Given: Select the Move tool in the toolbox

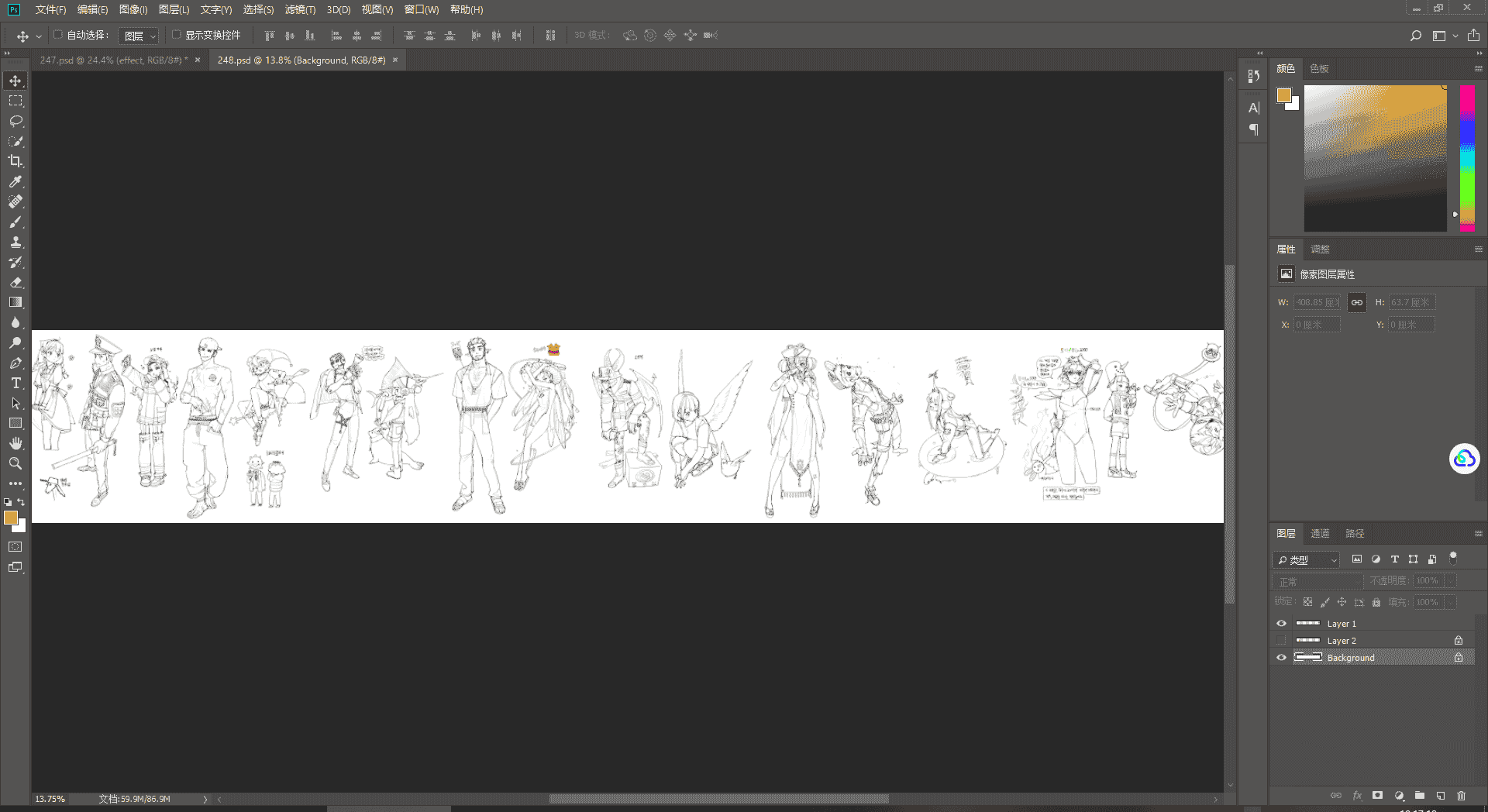Looking at the screenshot, I should (15, 81).
